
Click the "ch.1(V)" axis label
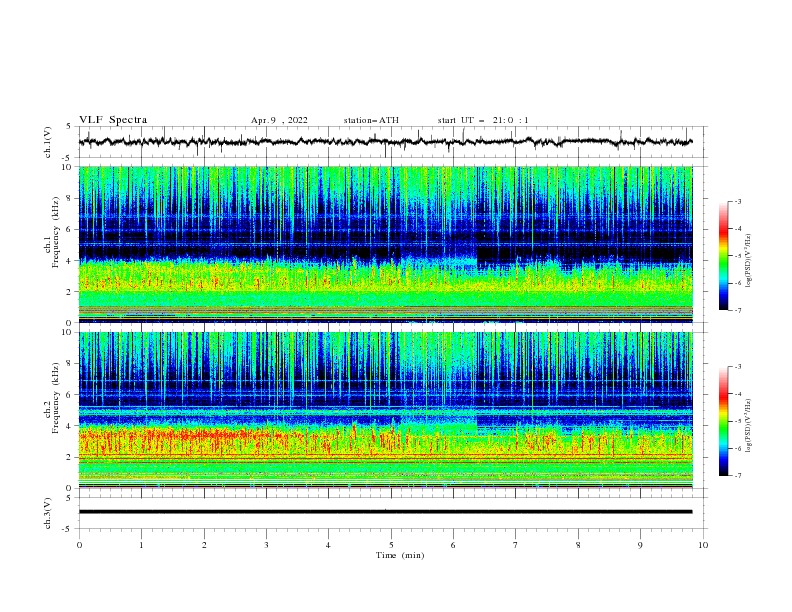tap(48, 142)
